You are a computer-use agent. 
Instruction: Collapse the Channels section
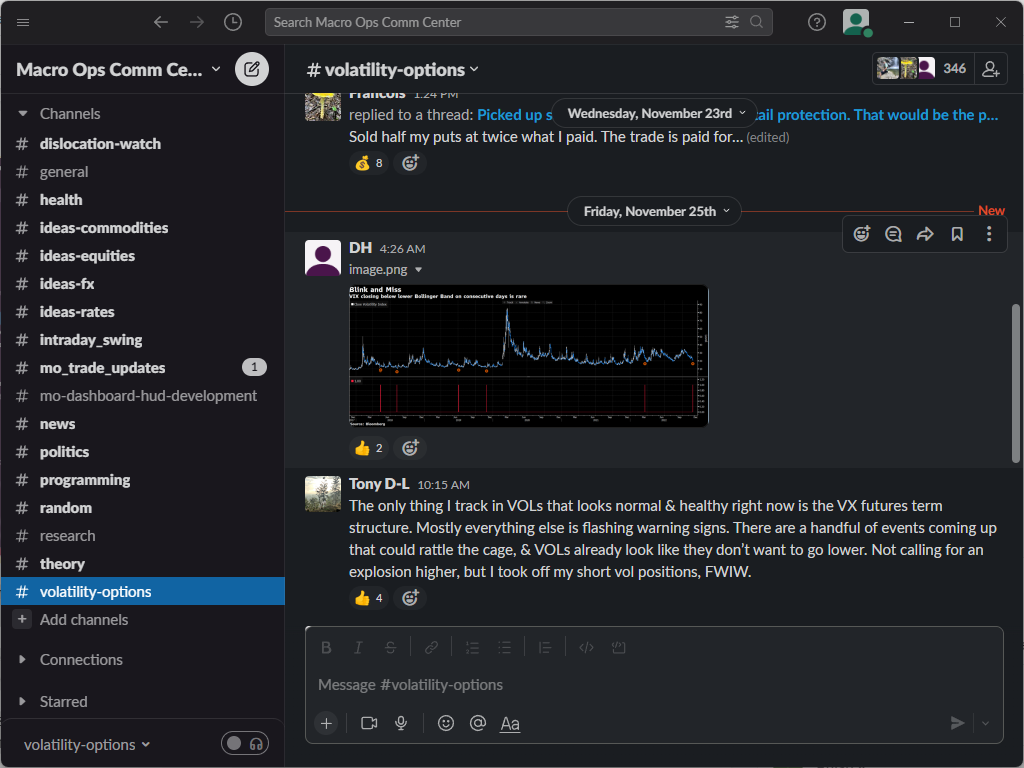coord(23,114)
